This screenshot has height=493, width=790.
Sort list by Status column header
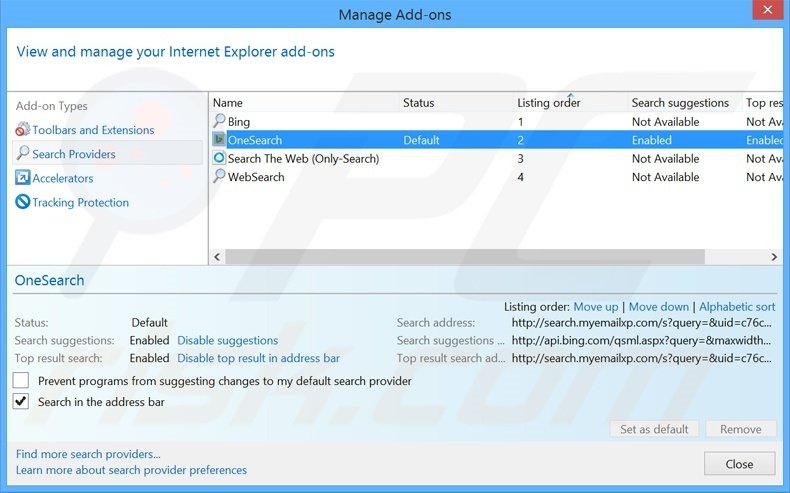[x=456, y=103]
